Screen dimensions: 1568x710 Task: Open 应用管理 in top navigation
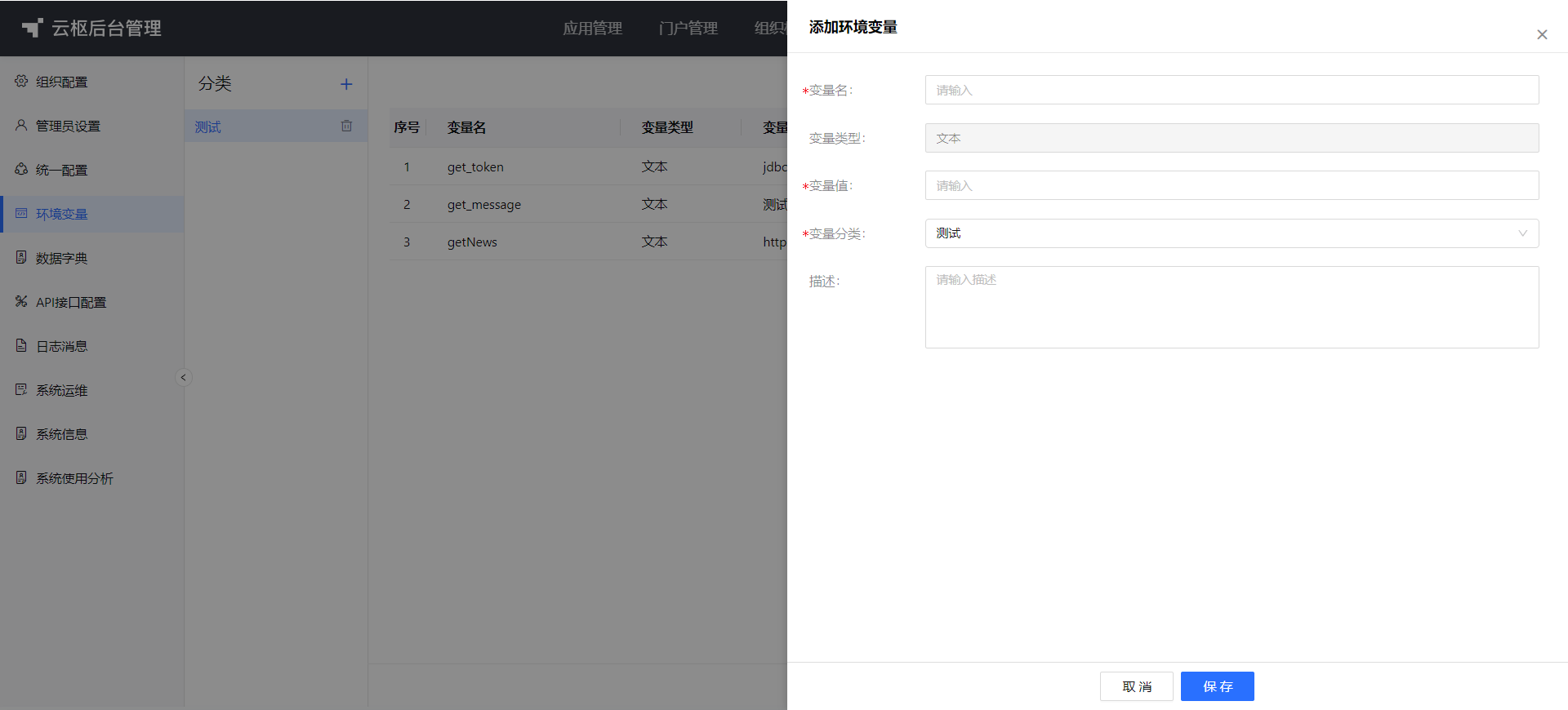(593, 28)
